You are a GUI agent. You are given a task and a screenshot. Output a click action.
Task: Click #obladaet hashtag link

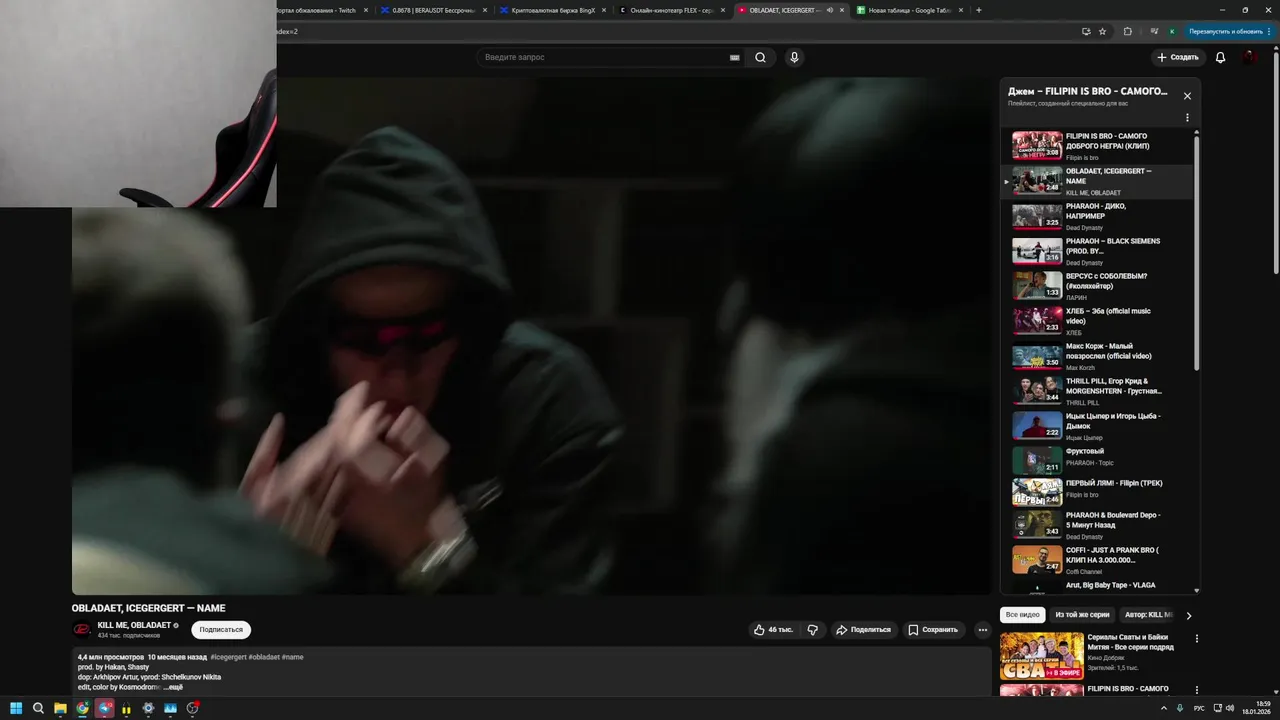coord(264,657)
